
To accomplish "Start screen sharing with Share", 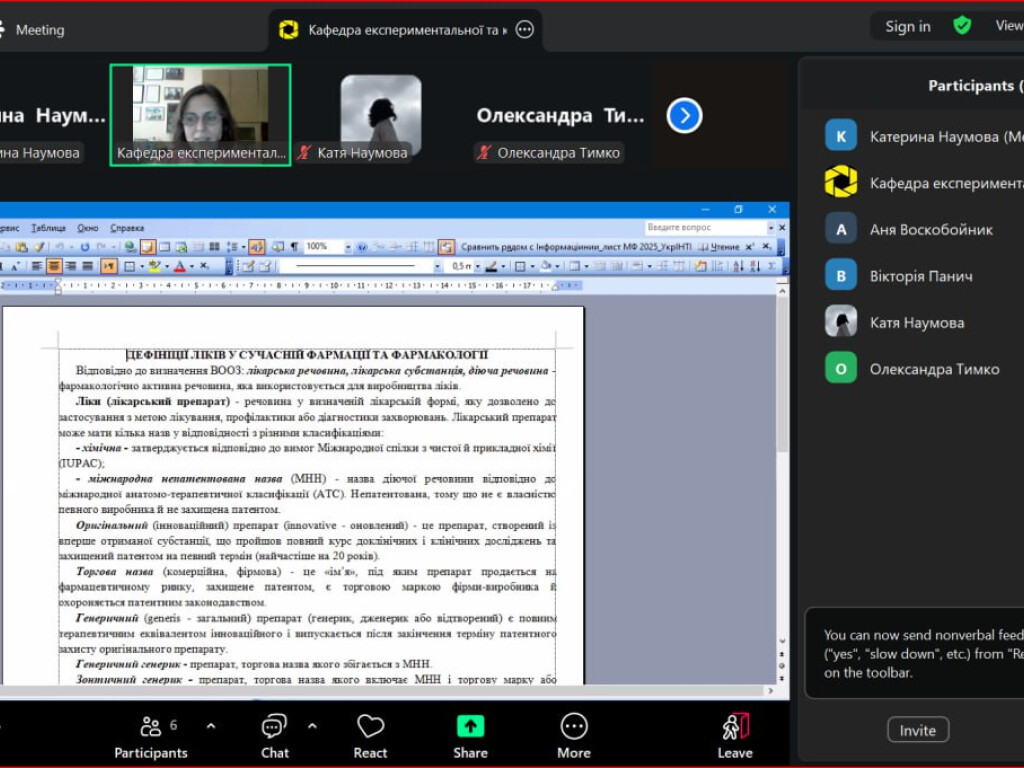I will click(470, 736).
